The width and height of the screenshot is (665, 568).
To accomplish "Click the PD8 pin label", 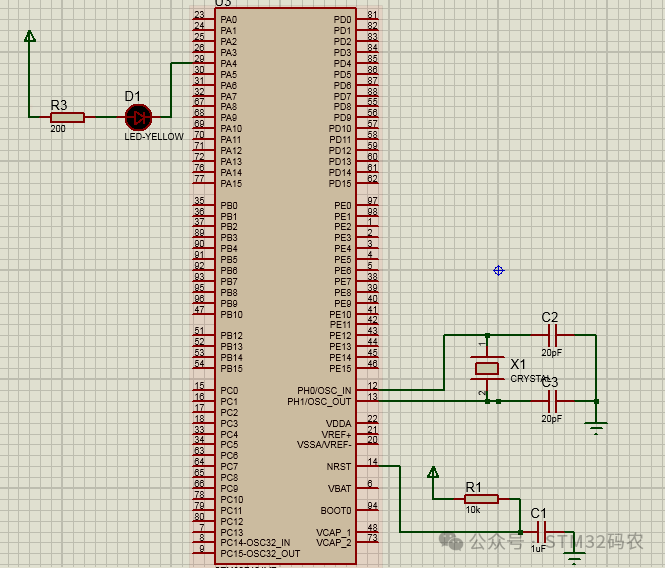I will pyautogui.click(x=343, y=106).
